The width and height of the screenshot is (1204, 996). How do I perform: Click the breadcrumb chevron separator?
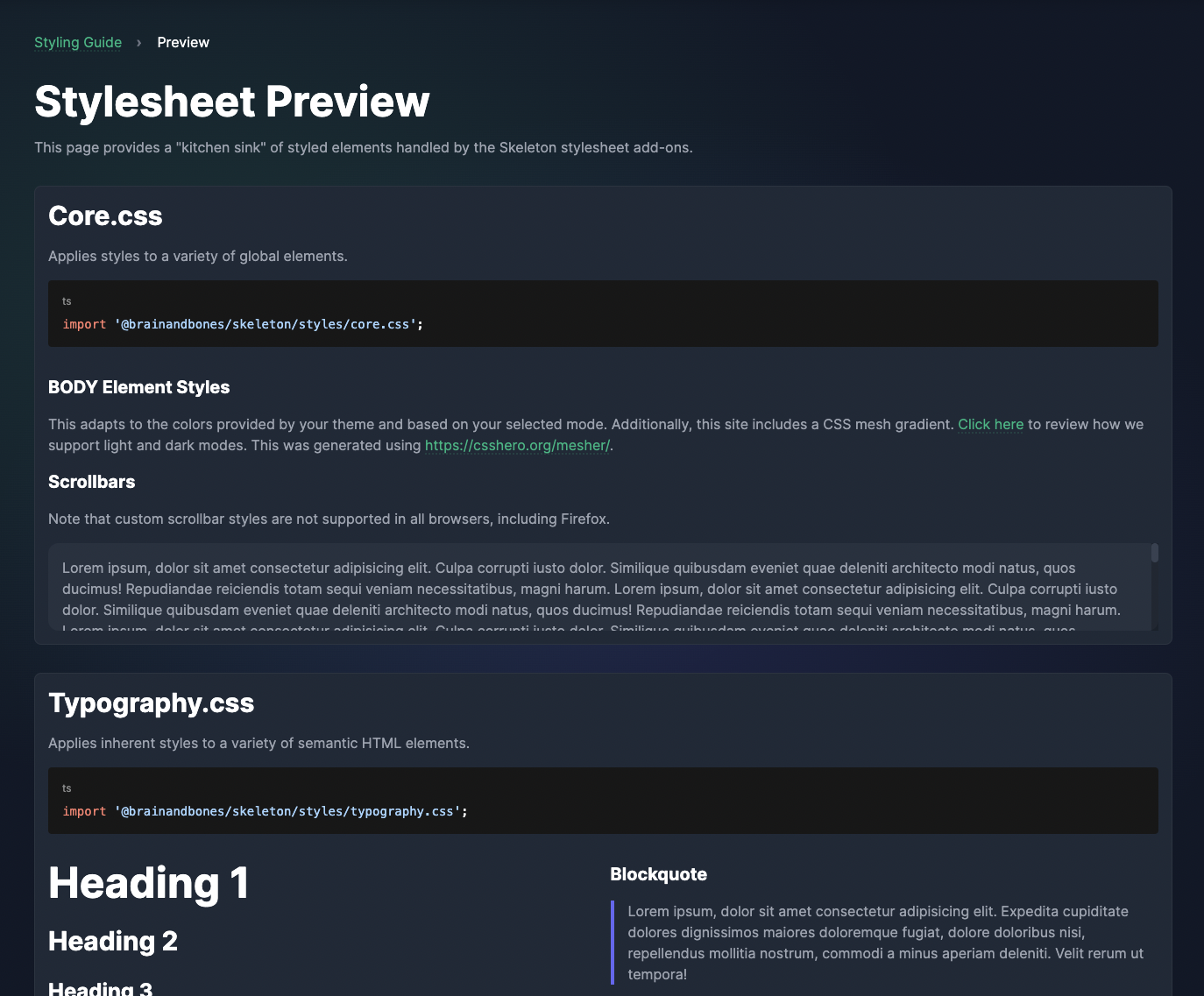click(x=138, y=42)
